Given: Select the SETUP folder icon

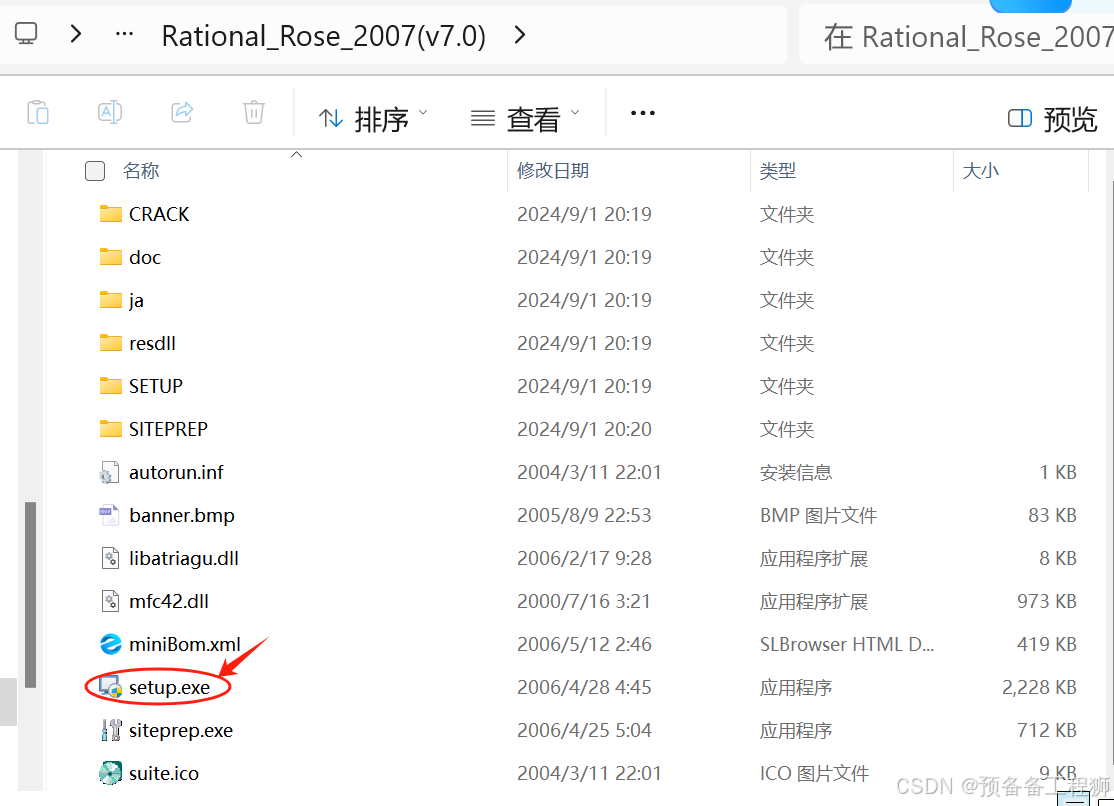Looking at the screenshot, I should tap(110, 385).
